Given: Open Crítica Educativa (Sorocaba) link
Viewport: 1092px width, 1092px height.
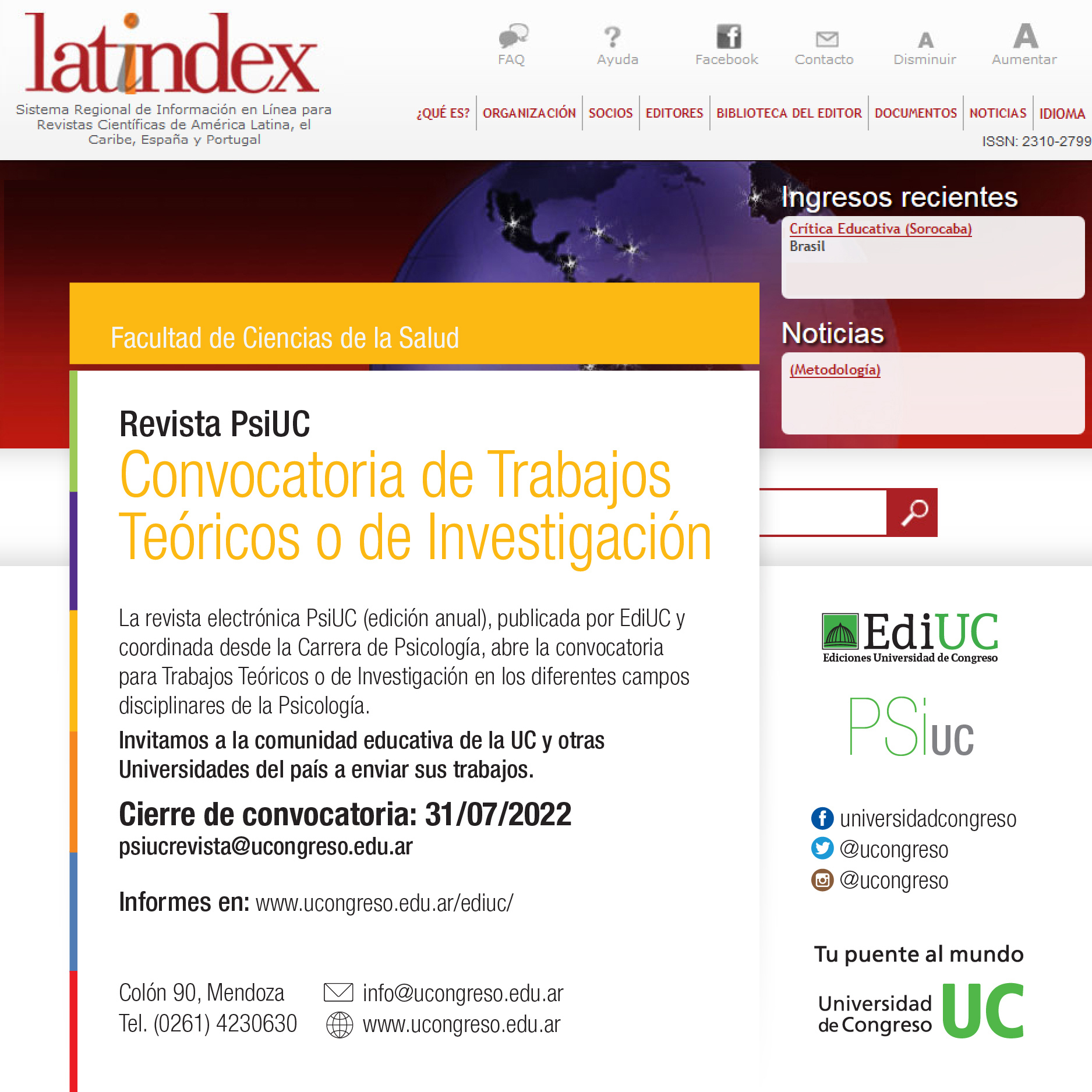Looking at the screenshot, I should (881, 229).
